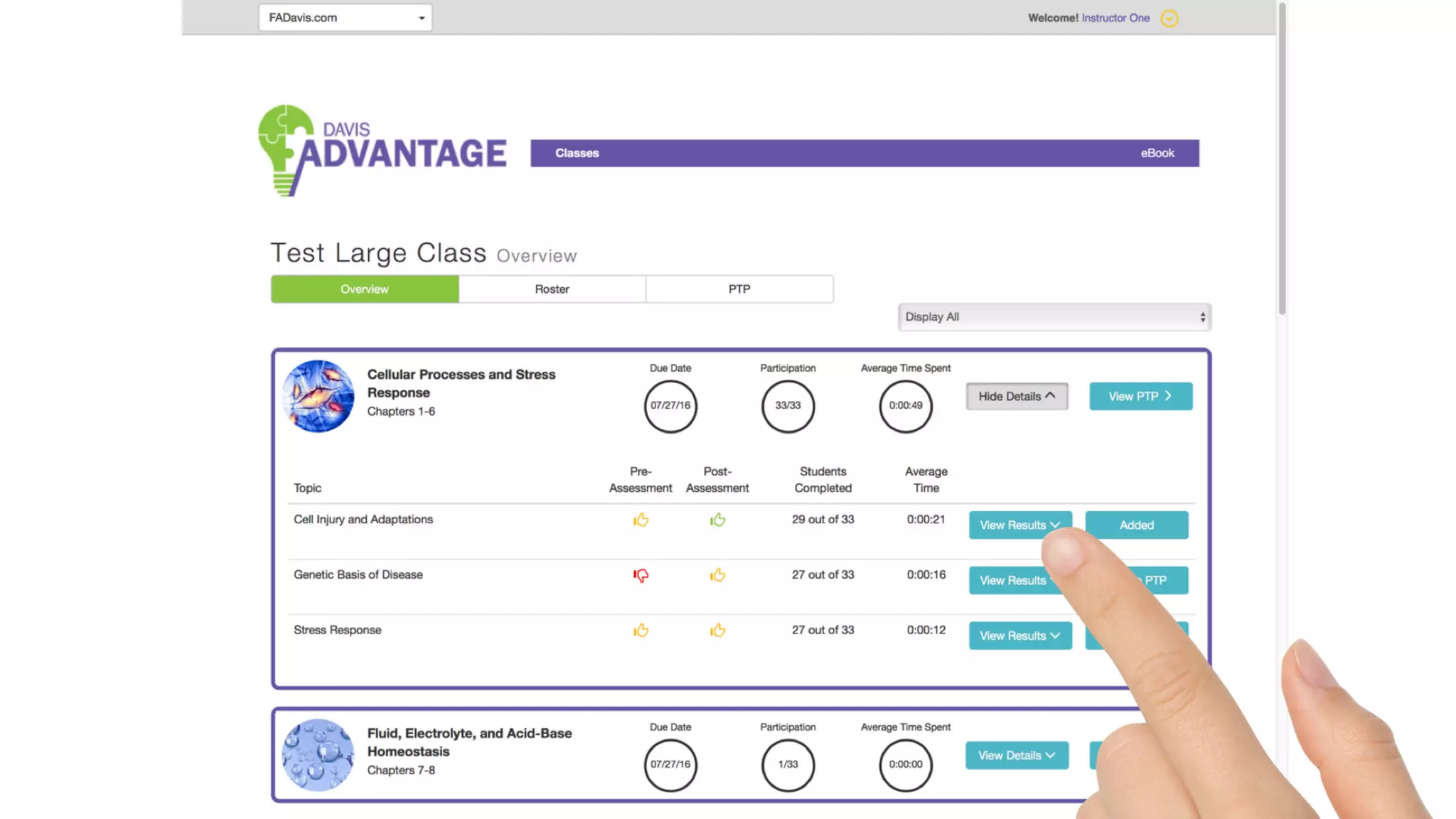Viewport: 1456px width, 819px height.
Task: Click Stress Response post-assessment thumbs-up icon
Action: tap(717, 631)
